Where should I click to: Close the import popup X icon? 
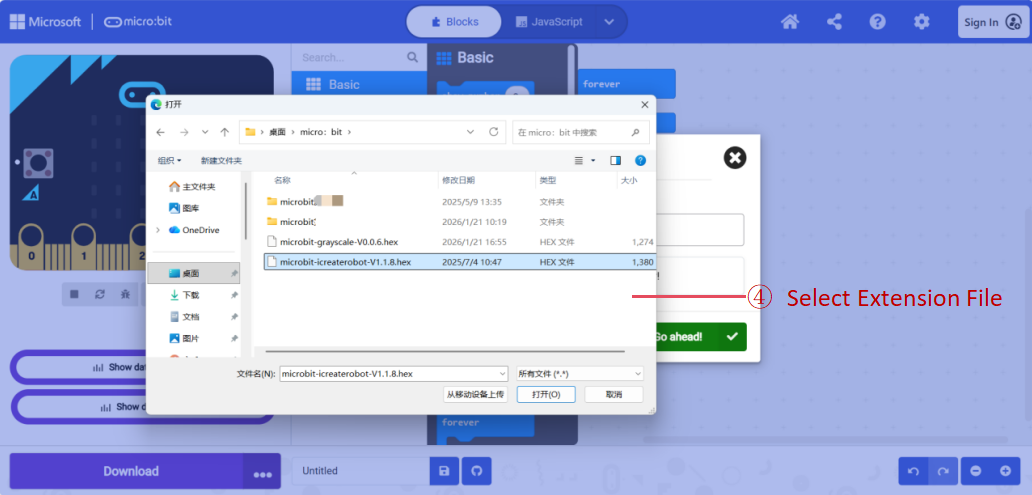pos(735,157)
